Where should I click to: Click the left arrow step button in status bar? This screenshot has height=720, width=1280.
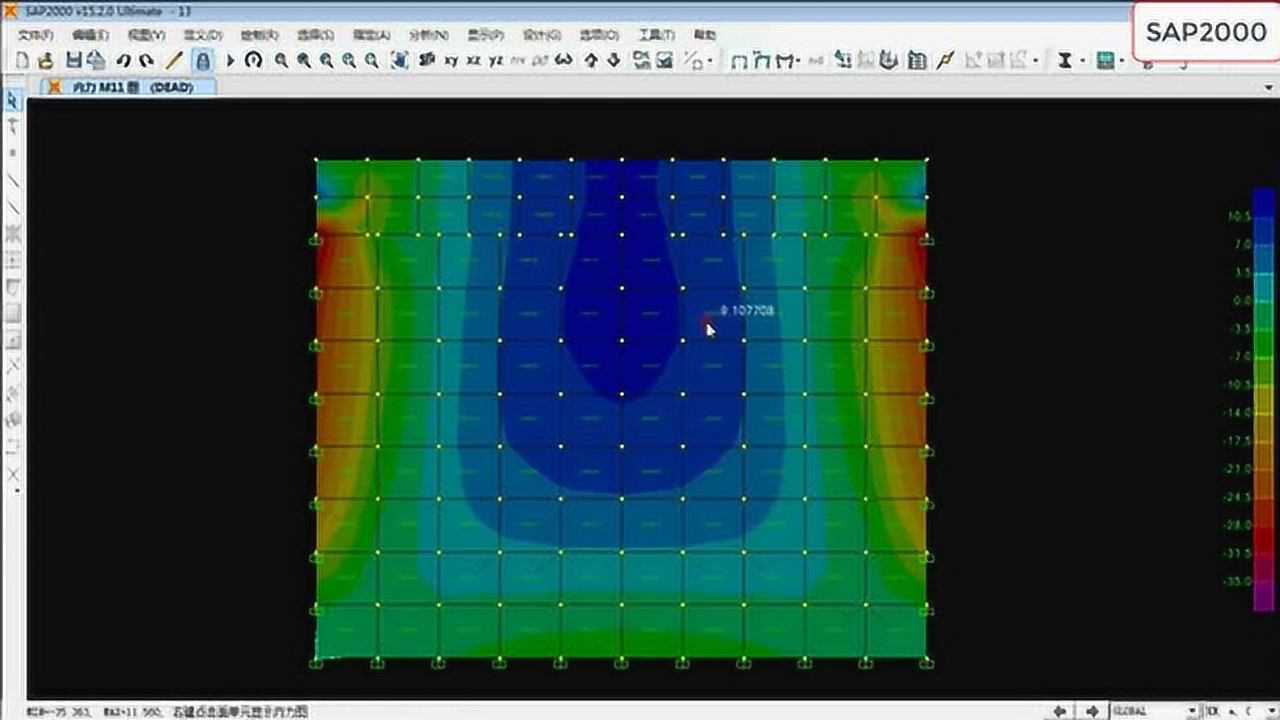pos(1060,710)
